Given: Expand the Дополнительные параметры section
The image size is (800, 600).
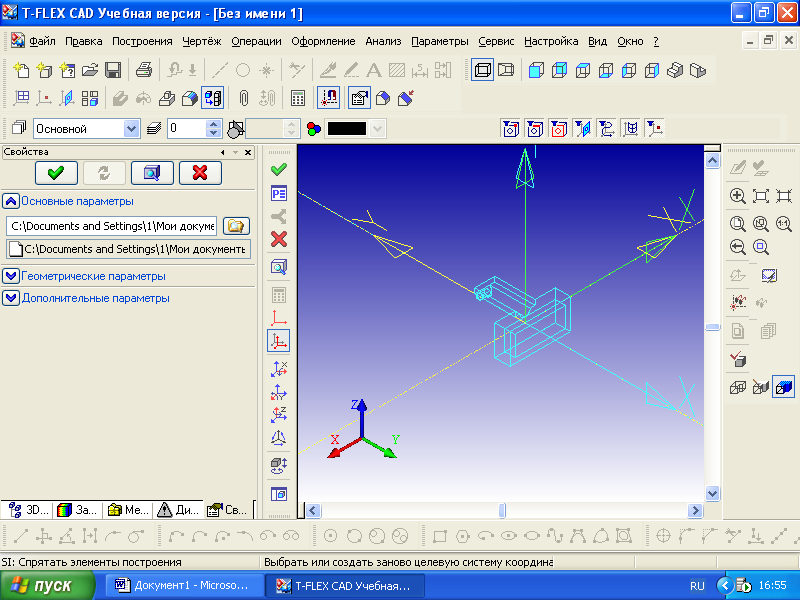Looking at the screenshot, I should pos(11,298).
